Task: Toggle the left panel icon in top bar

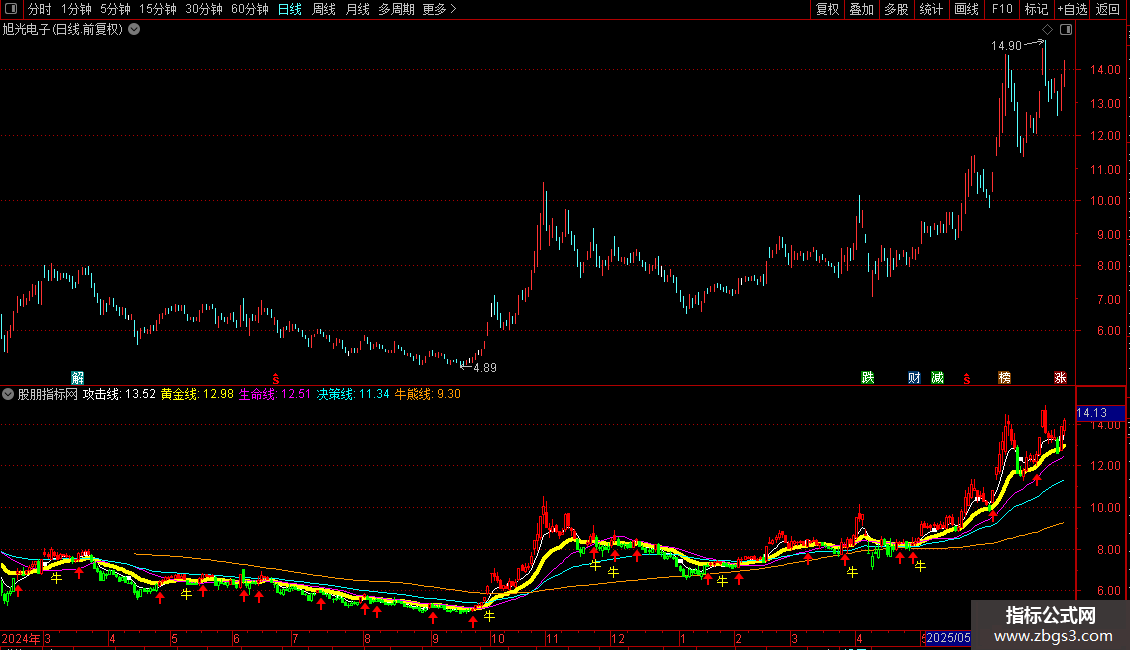Action: [x=11, y=9]
